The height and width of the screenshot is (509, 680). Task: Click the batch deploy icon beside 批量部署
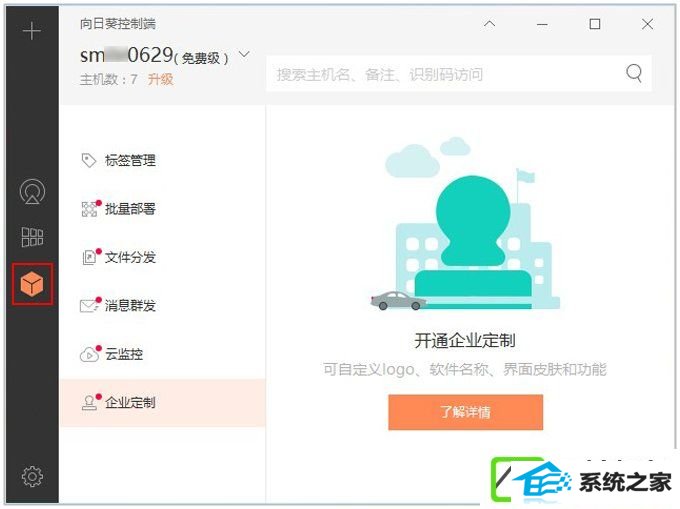(89, 209)
